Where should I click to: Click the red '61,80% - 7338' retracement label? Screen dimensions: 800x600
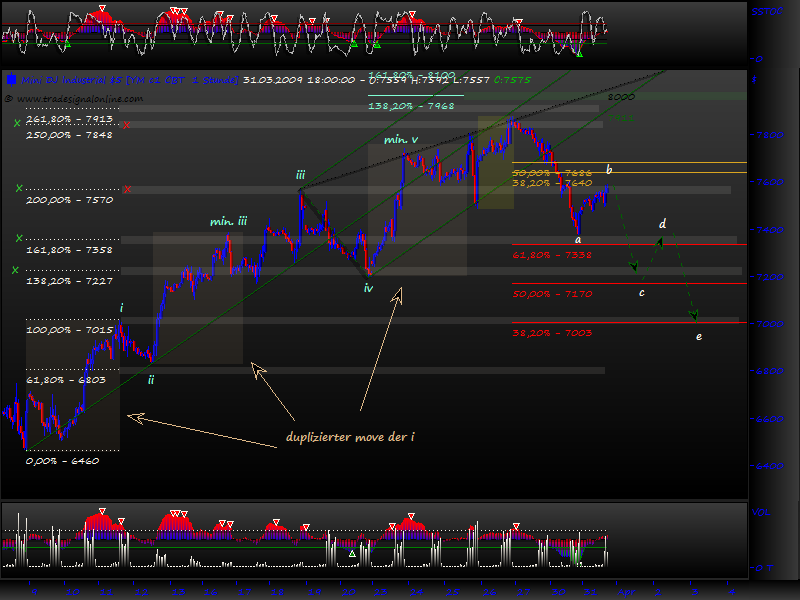[x=552, y=255]
